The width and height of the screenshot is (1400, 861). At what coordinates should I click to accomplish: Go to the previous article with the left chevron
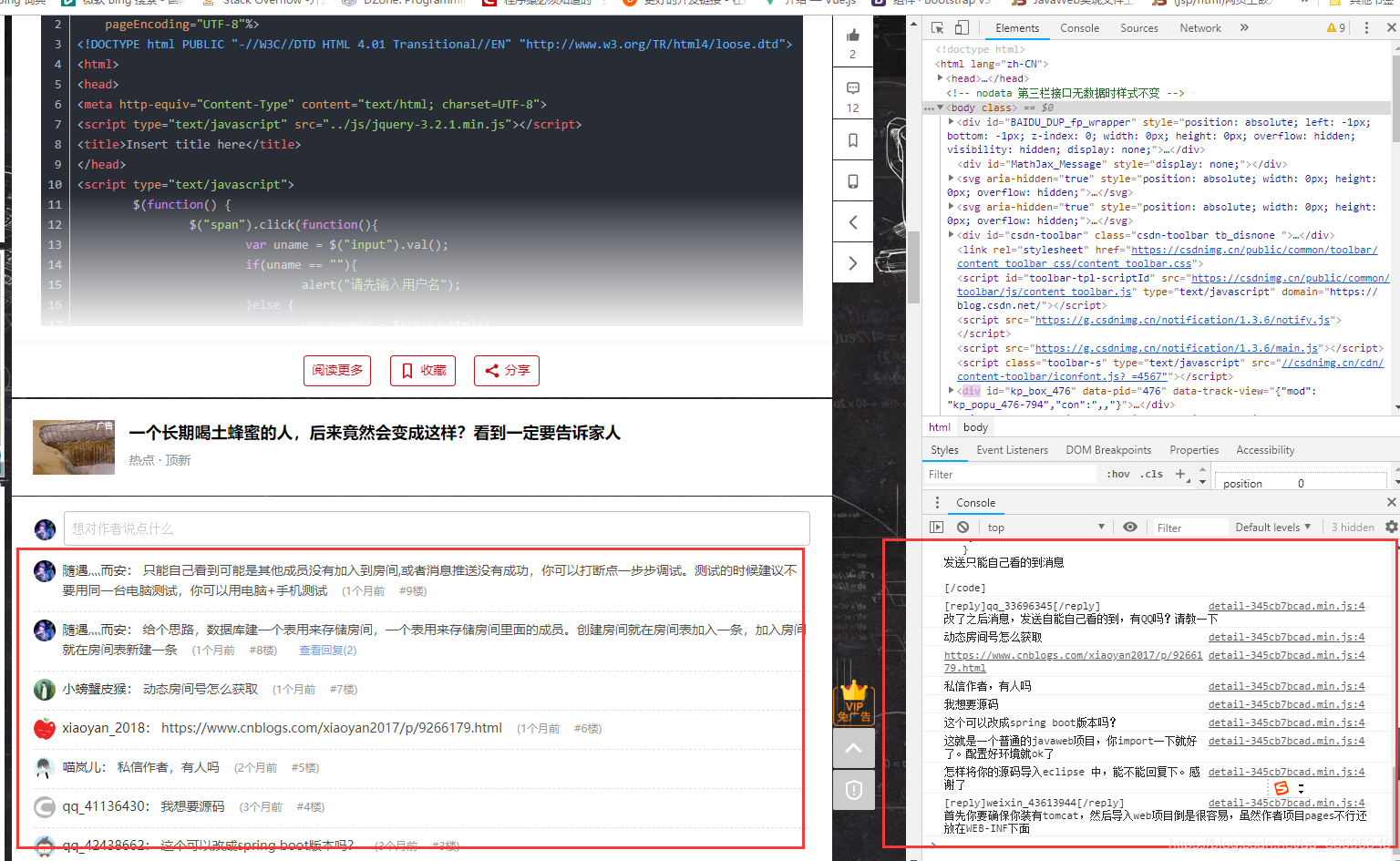(x=852, y=222)
